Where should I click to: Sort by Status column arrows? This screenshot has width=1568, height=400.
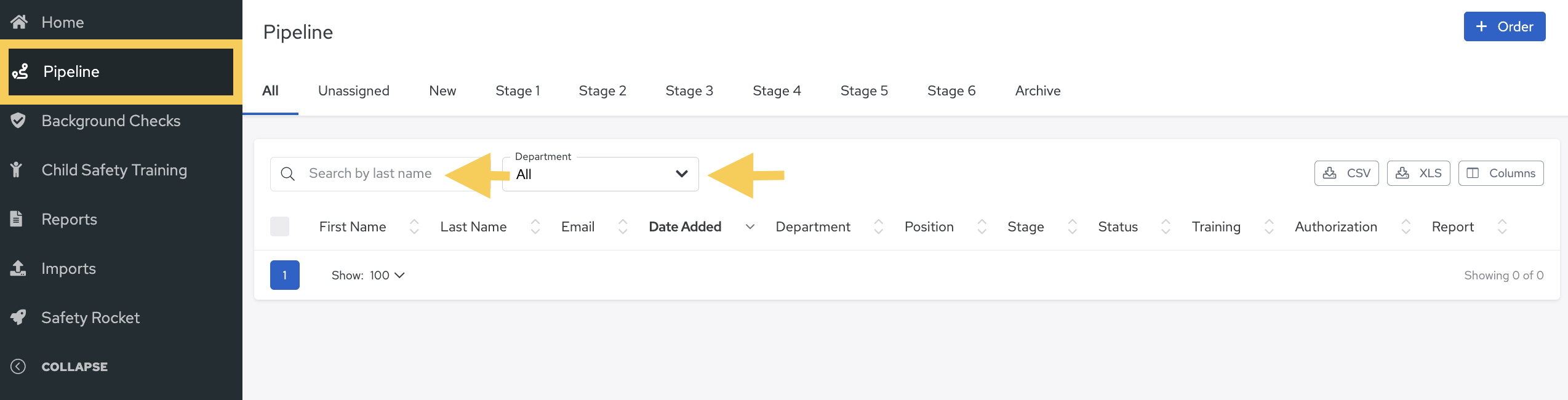1166,227
